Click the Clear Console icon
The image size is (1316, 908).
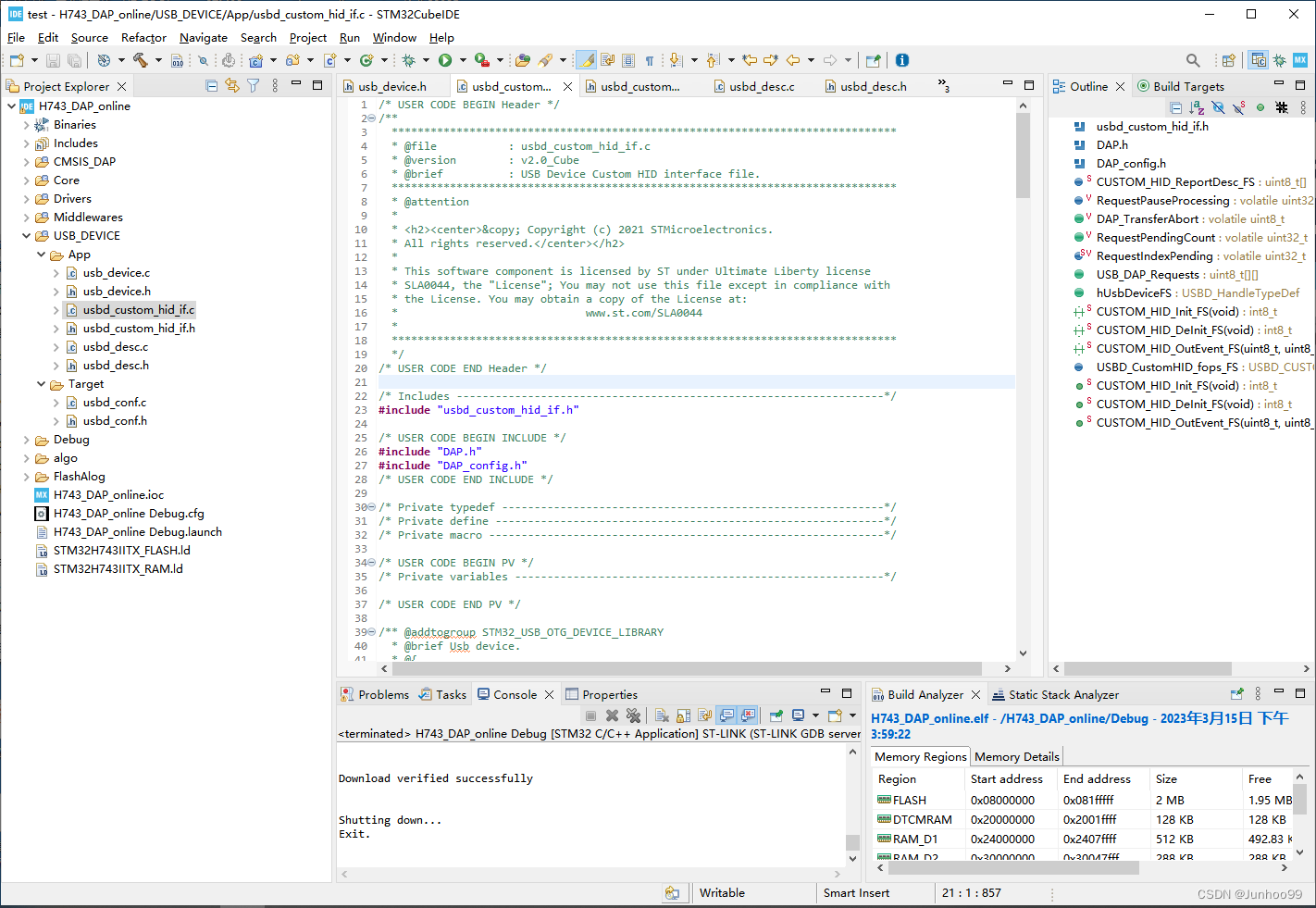tap(661, 715)
